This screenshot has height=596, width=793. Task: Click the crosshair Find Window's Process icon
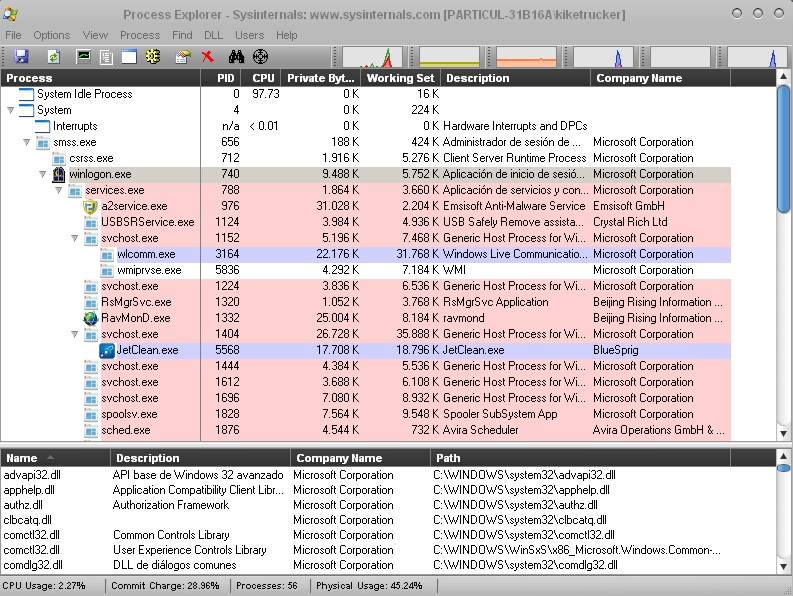pos(260,57)
